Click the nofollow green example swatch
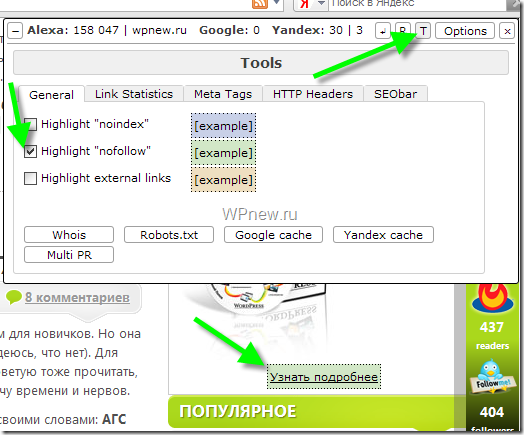Screen dimensions: 524x435 coord(224,153)
